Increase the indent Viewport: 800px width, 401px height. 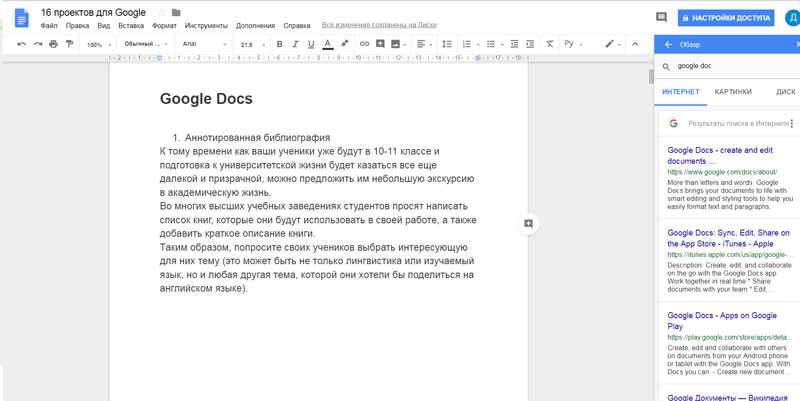pyautogui.click(x=530, y=44)
